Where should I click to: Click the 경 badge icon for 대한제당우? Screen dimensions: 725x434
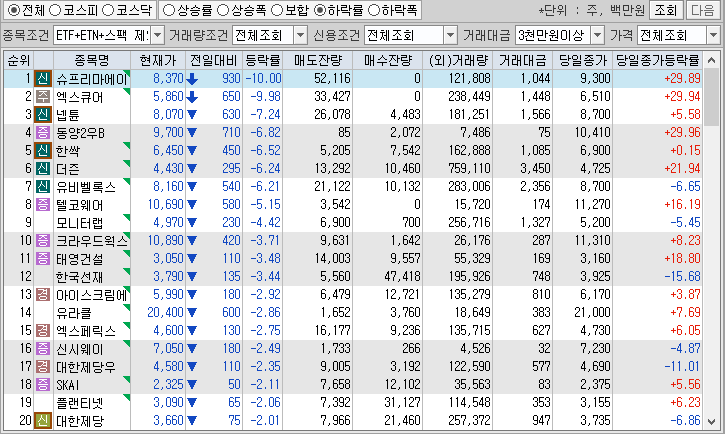[43, 367]
